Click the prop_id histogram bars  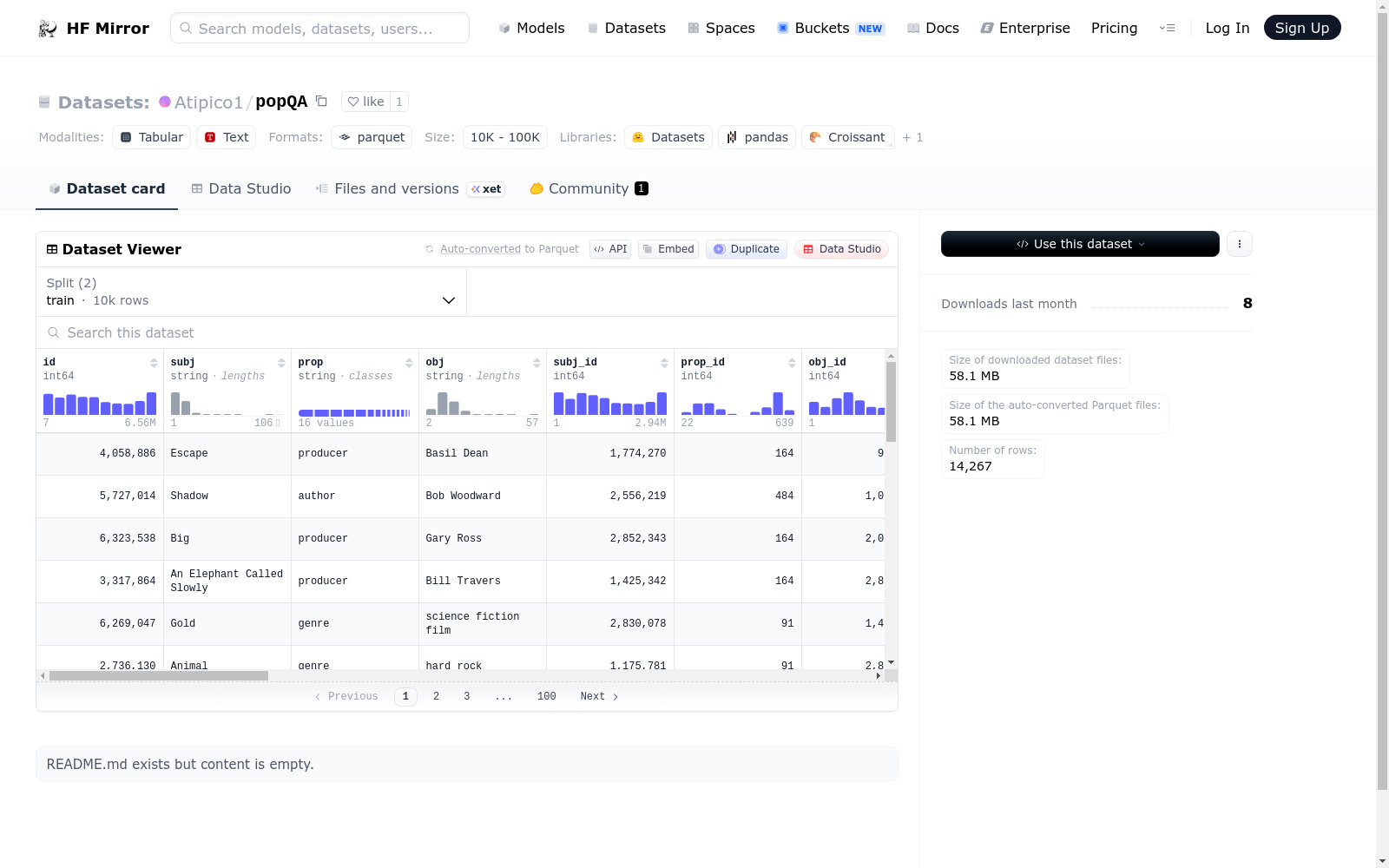coord(738,404)
